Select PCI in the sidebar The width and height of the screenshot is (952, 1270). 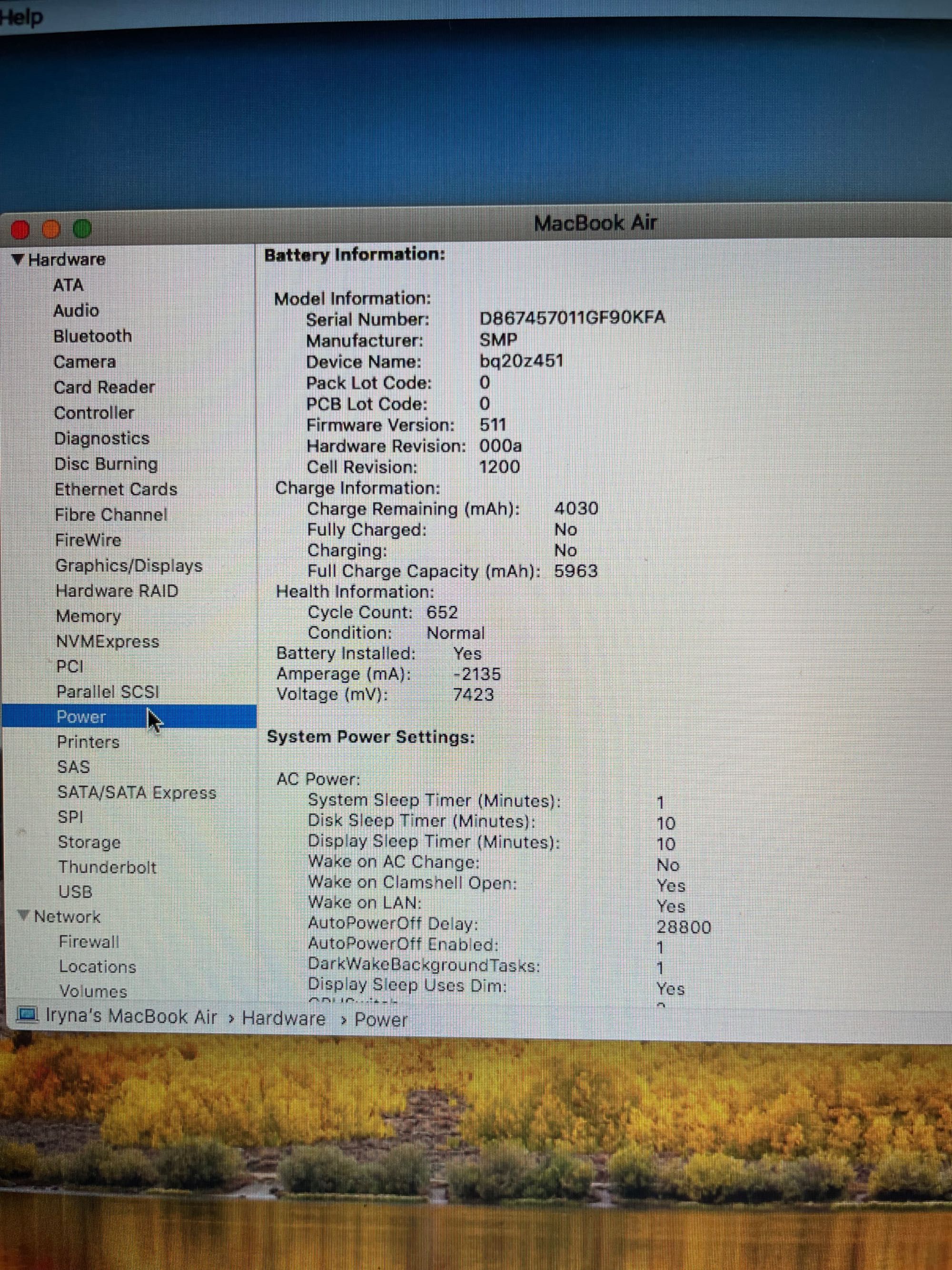(70, 667)
